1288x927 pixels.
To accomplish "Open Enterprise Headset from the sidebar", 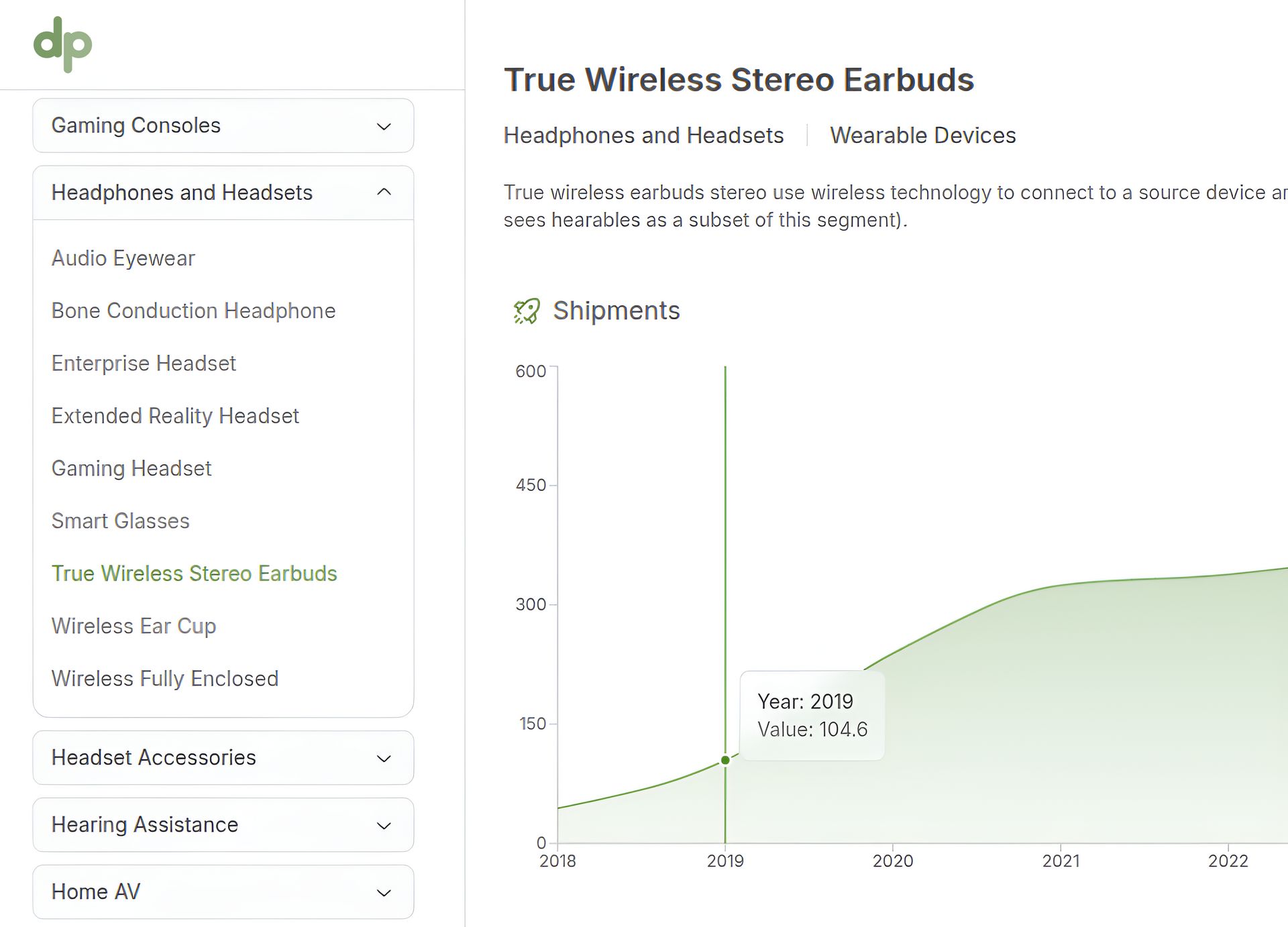I will pos(144,363).
